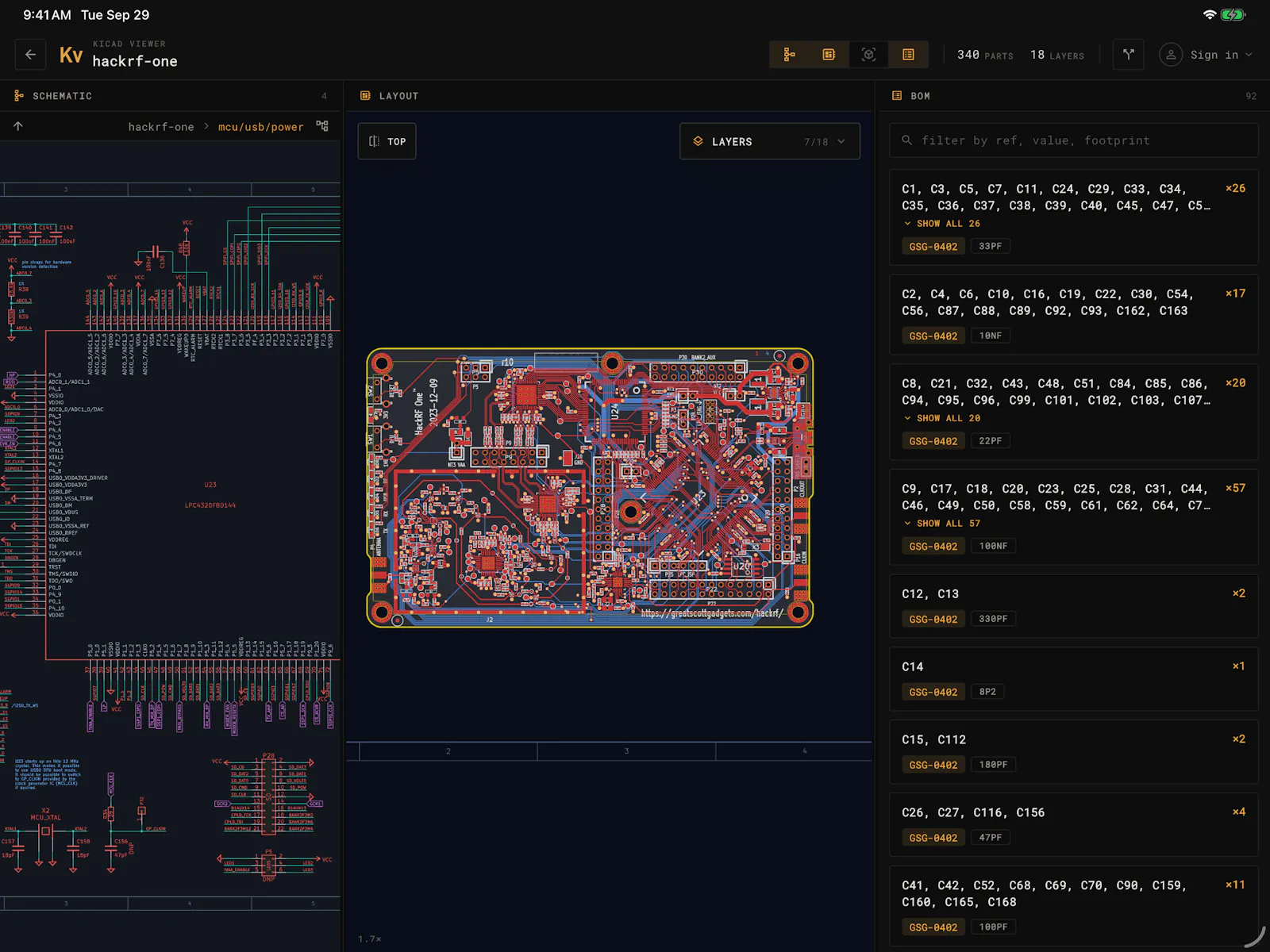The image size is (1270, 952).
Task: Toggle the 3D view panel button
Action: (868, 55)
